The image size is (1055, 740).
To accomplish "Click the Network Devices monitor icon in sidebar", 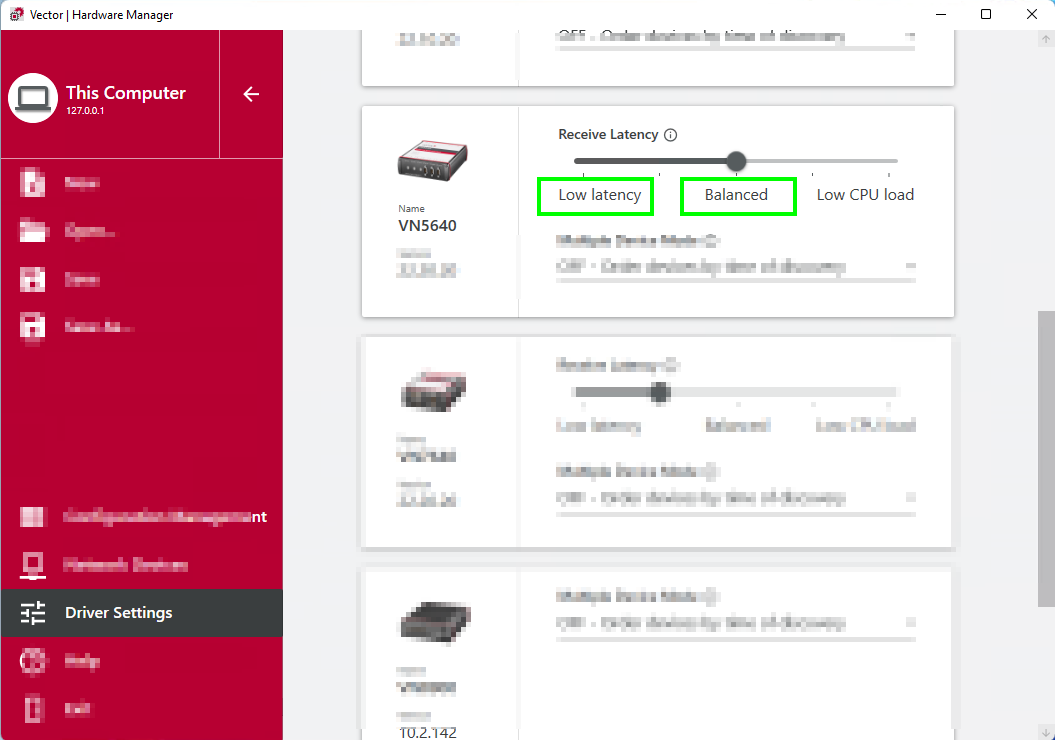I will (33, 565).
